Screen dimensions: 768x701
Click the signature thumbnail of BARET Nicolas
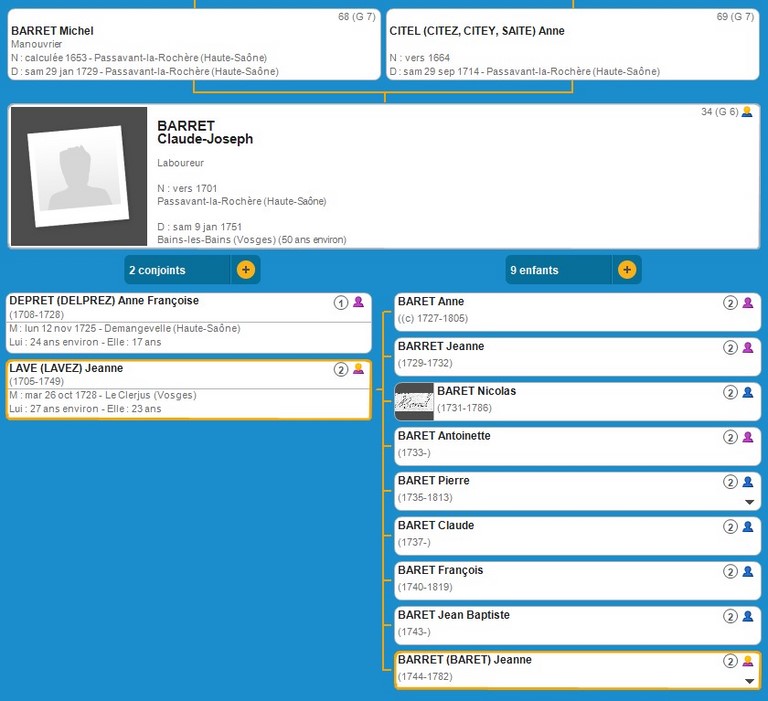tap(415, 401)
